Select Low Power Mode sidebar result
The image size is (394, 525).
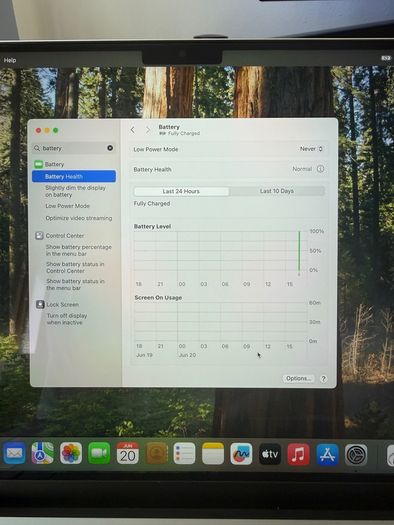pos(67,206)
